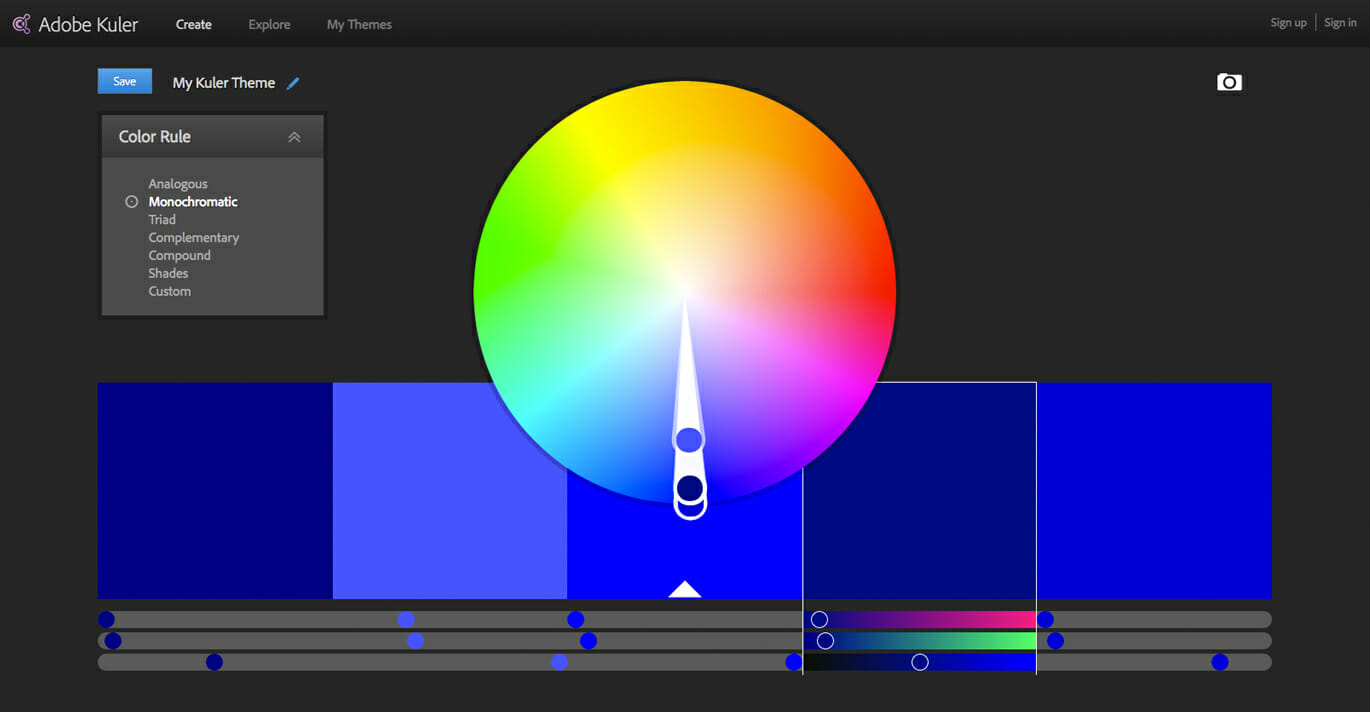
Task: Choose the Custom color rule option
Action: pyautogui.click(x=169, y=291)
